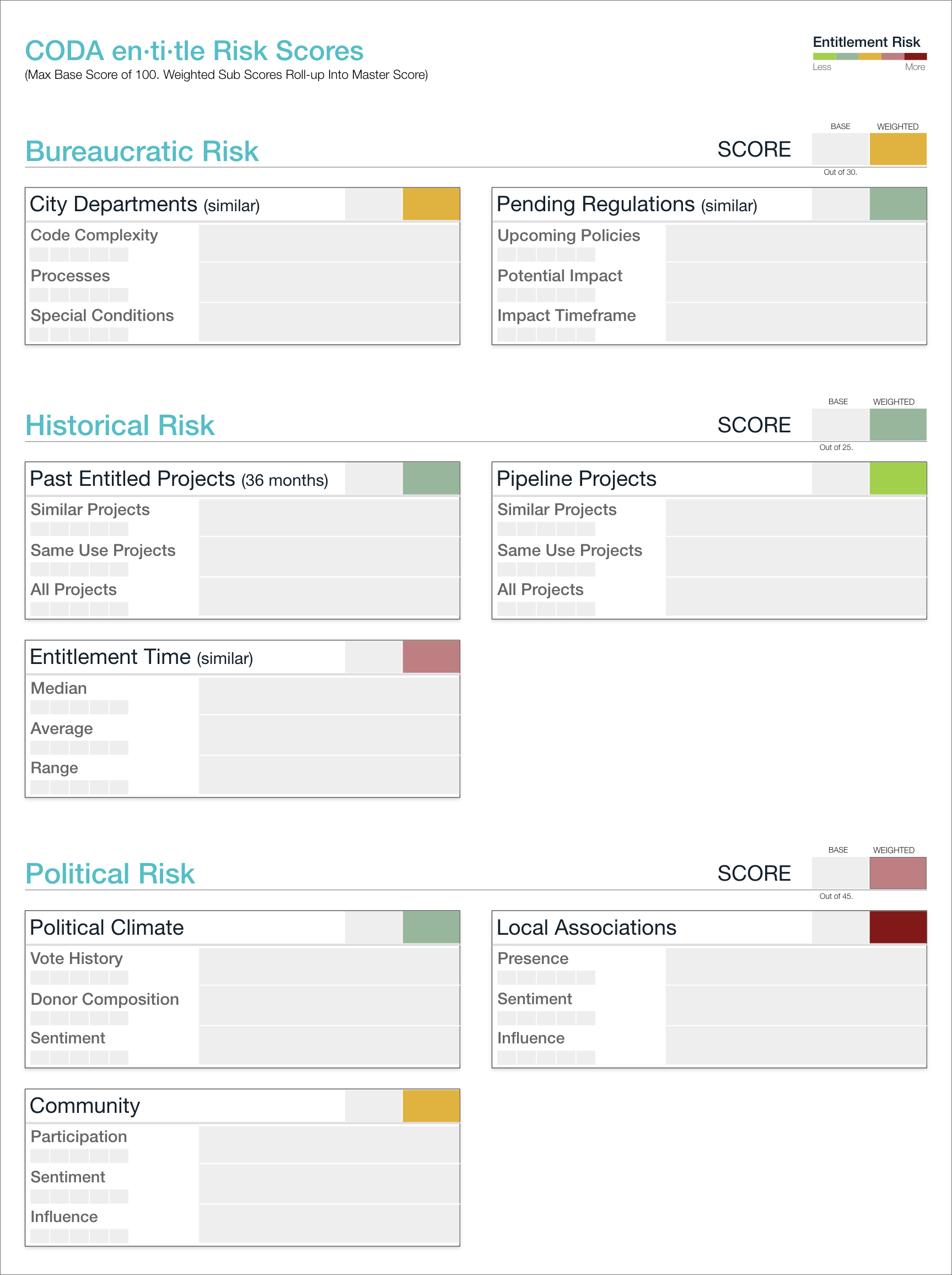Select the City Departments yellow score box

click(x=431, y=204)
